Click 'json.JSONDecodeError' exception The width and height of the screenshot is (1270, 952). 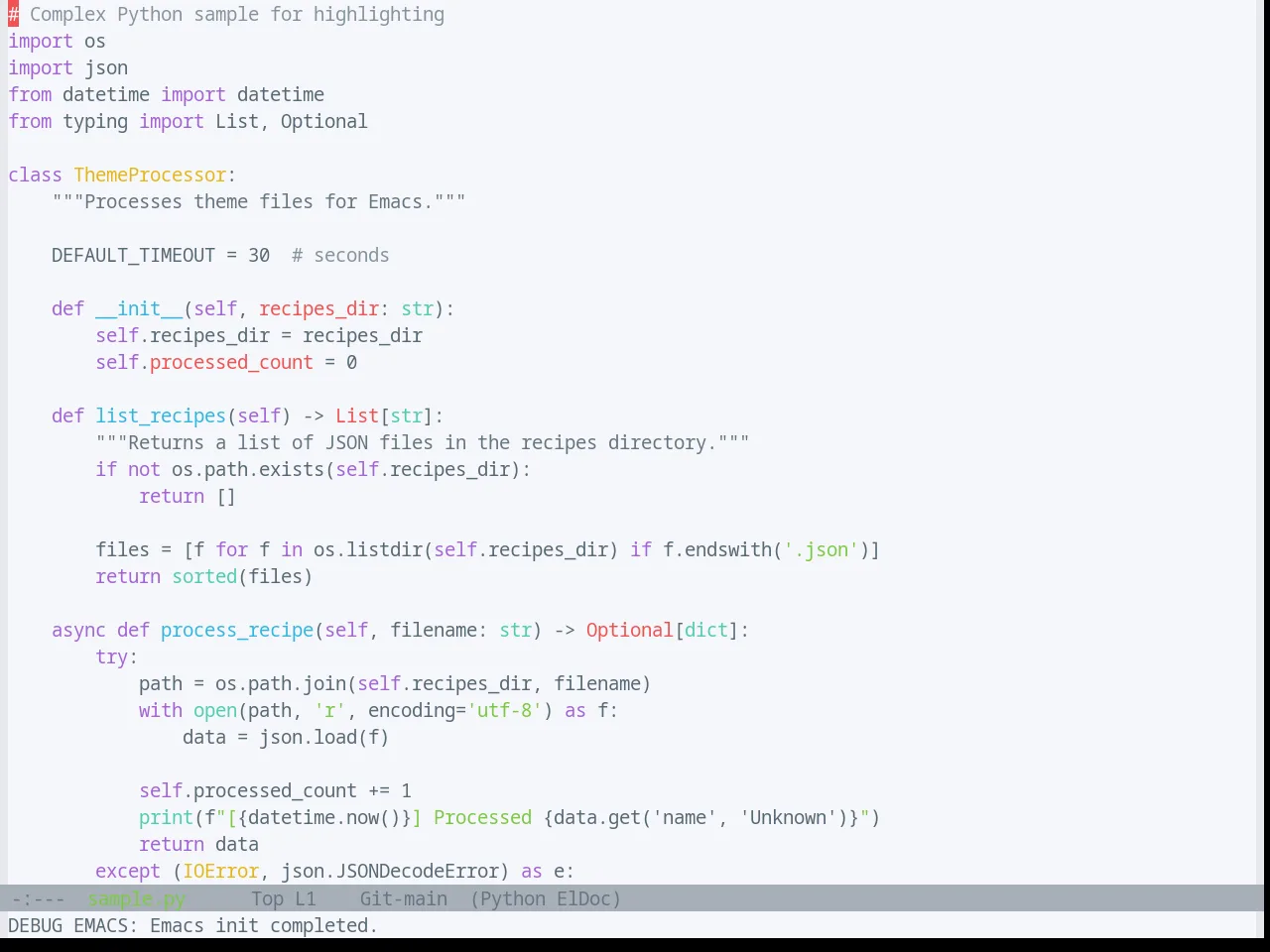(x=390, y=871)
